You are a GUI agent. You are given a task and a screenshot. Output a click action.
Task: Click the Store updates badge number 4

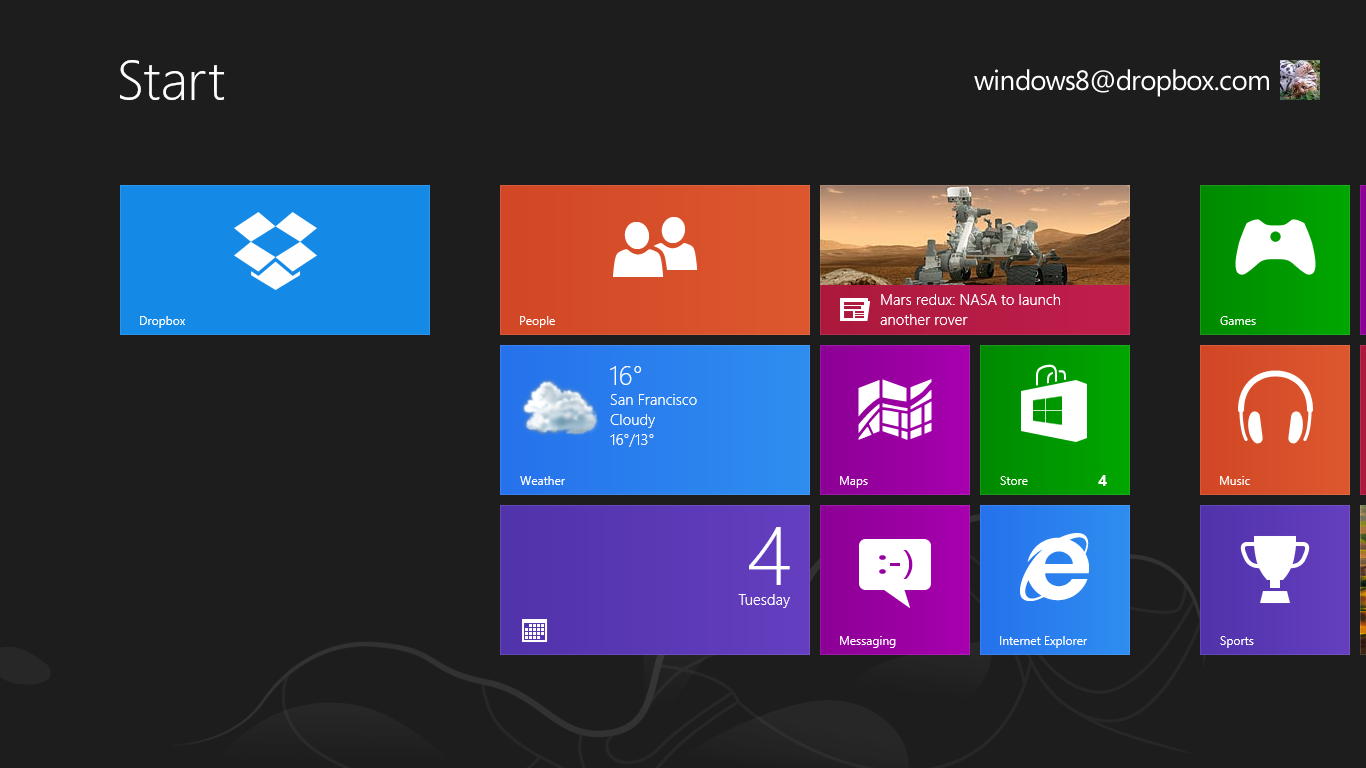click(1102, 481)
